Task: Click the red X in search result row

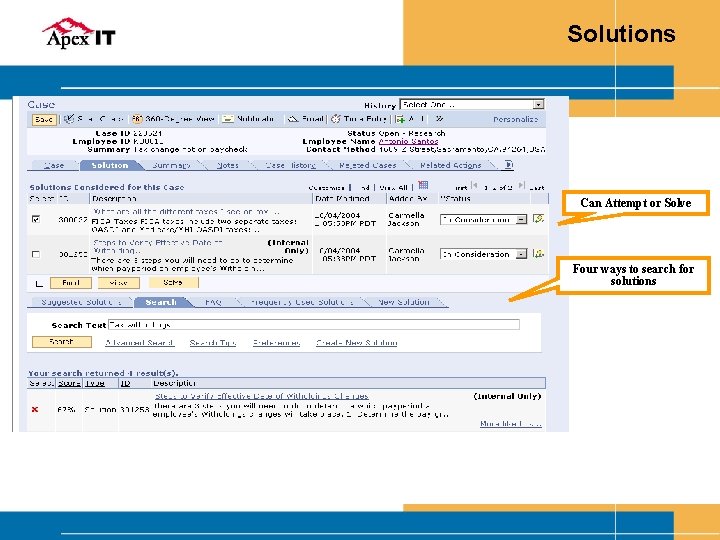Action: click(35, 409)
